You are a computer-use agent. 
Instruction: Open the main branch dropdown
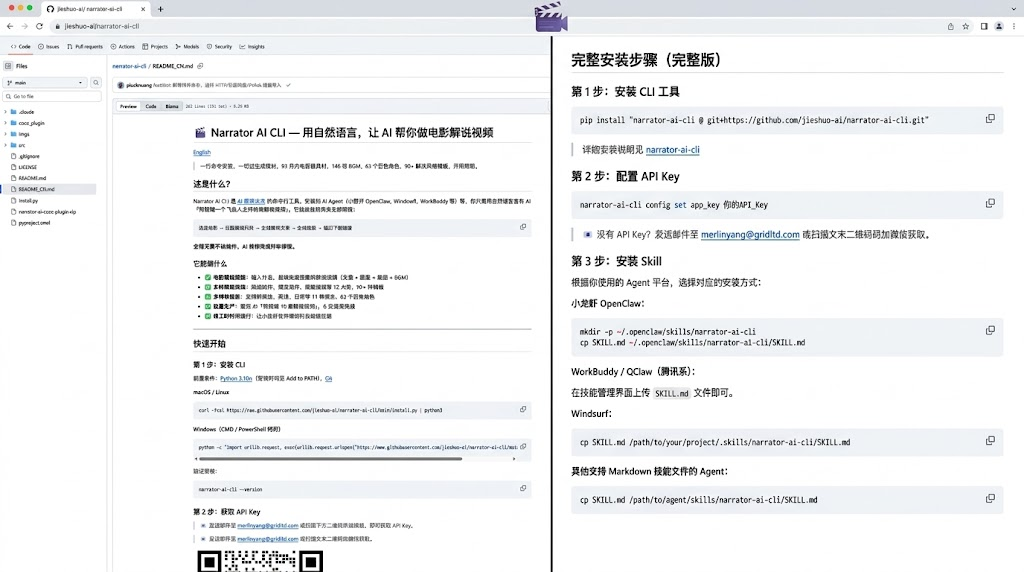(45, 83)
